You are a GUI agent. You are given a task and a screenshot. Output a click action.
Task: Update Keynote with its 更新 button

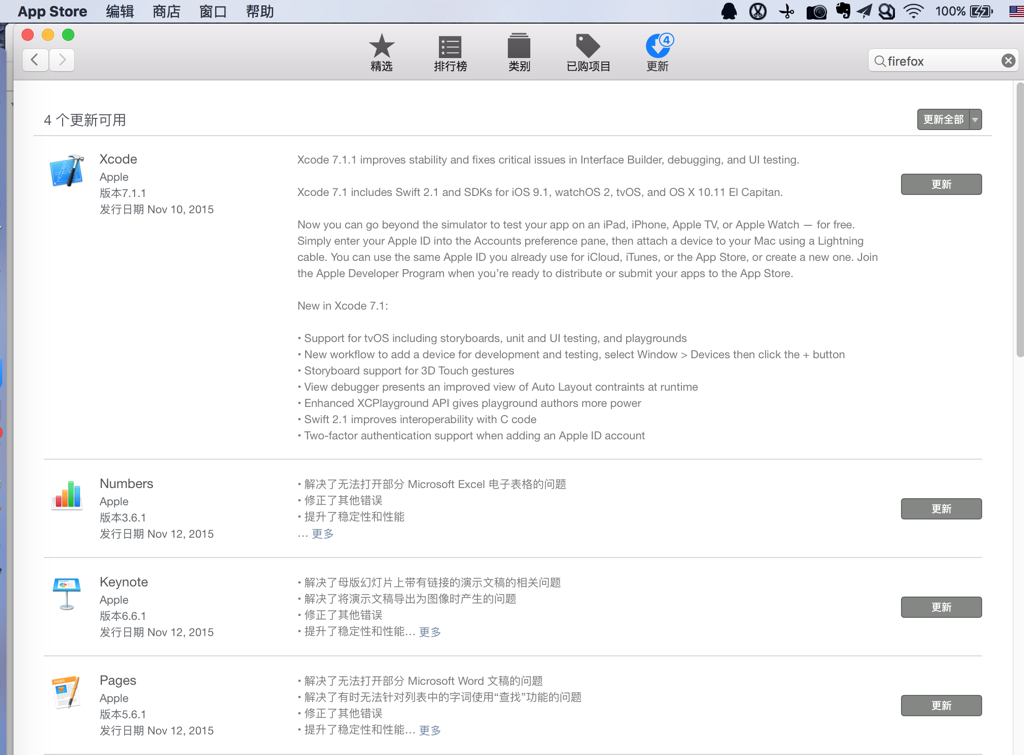941,607
